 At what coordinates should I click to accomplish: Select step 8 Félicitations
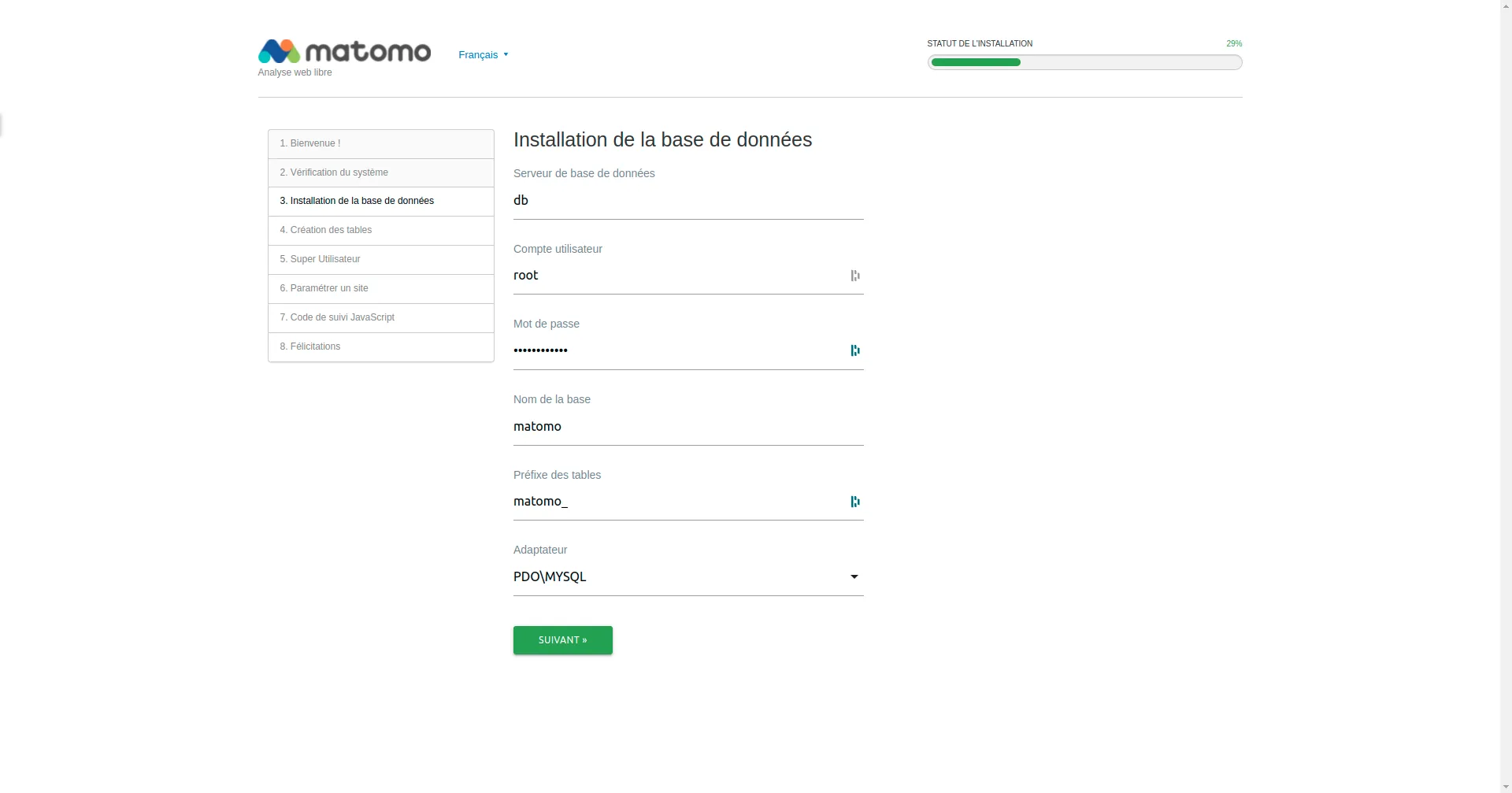[x=380, y=346]
